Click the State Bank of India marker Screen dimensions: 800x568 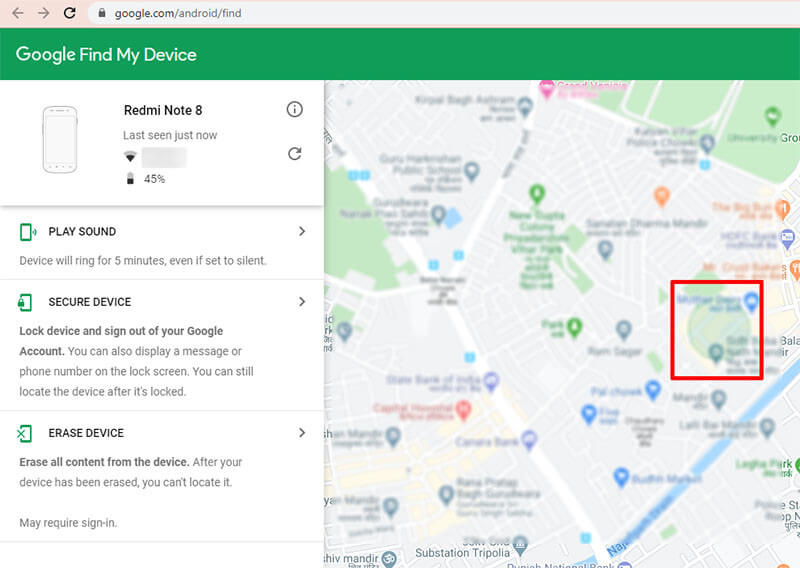point(491,381)
